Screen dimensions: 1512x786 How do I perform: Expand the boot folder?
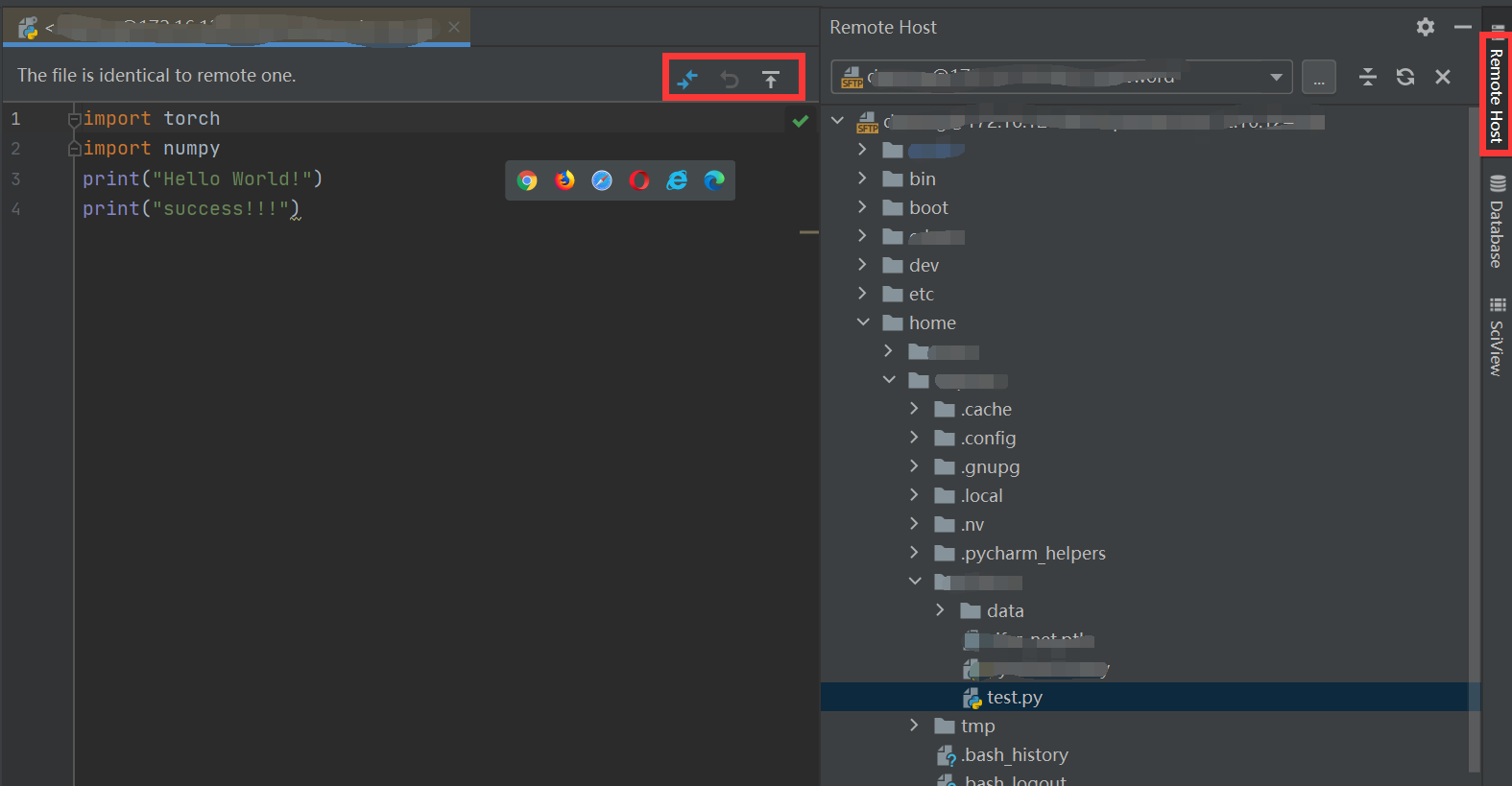862,207
